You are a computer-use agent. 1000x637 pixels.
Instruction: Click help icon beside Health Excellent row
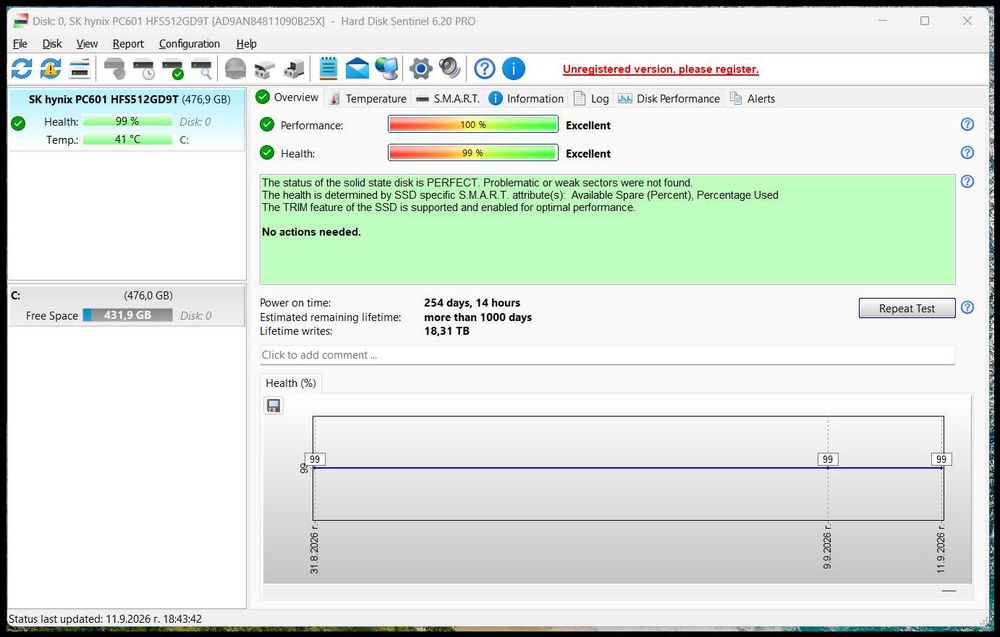click(x=967, y=152)
